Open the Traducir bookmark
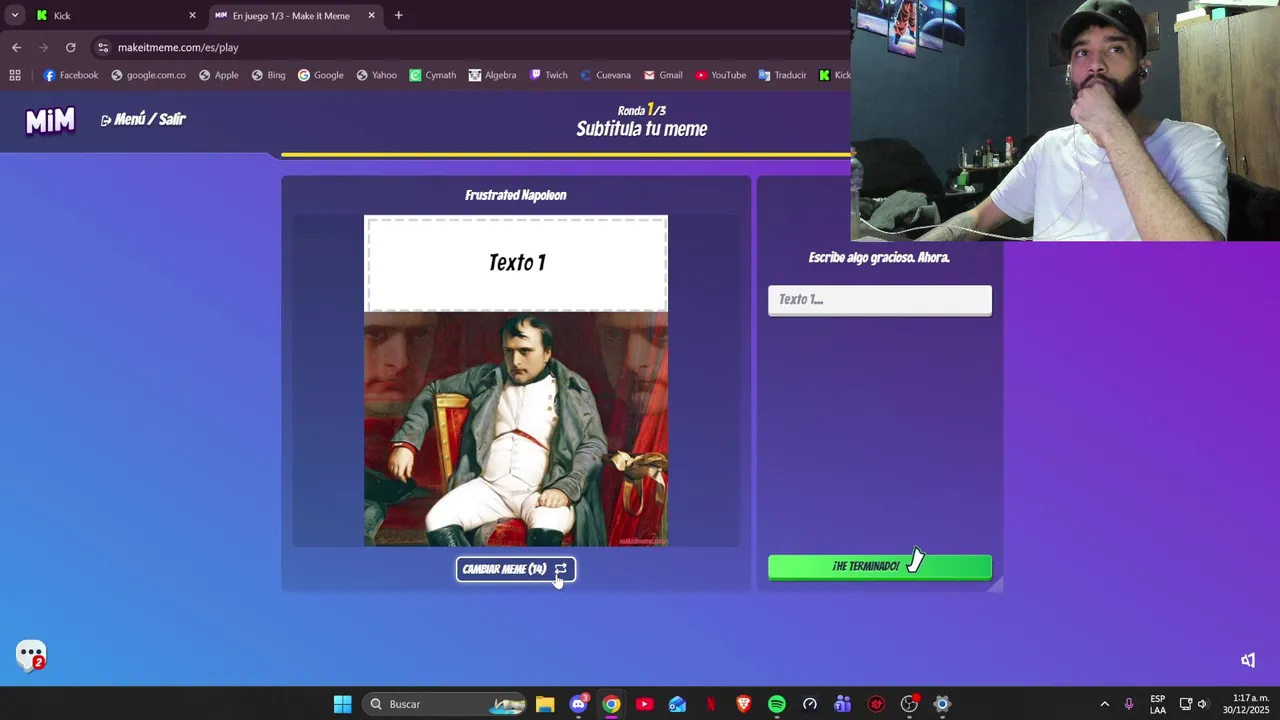Viewport: 1280px width, 720px height. [x=782, y=75]
